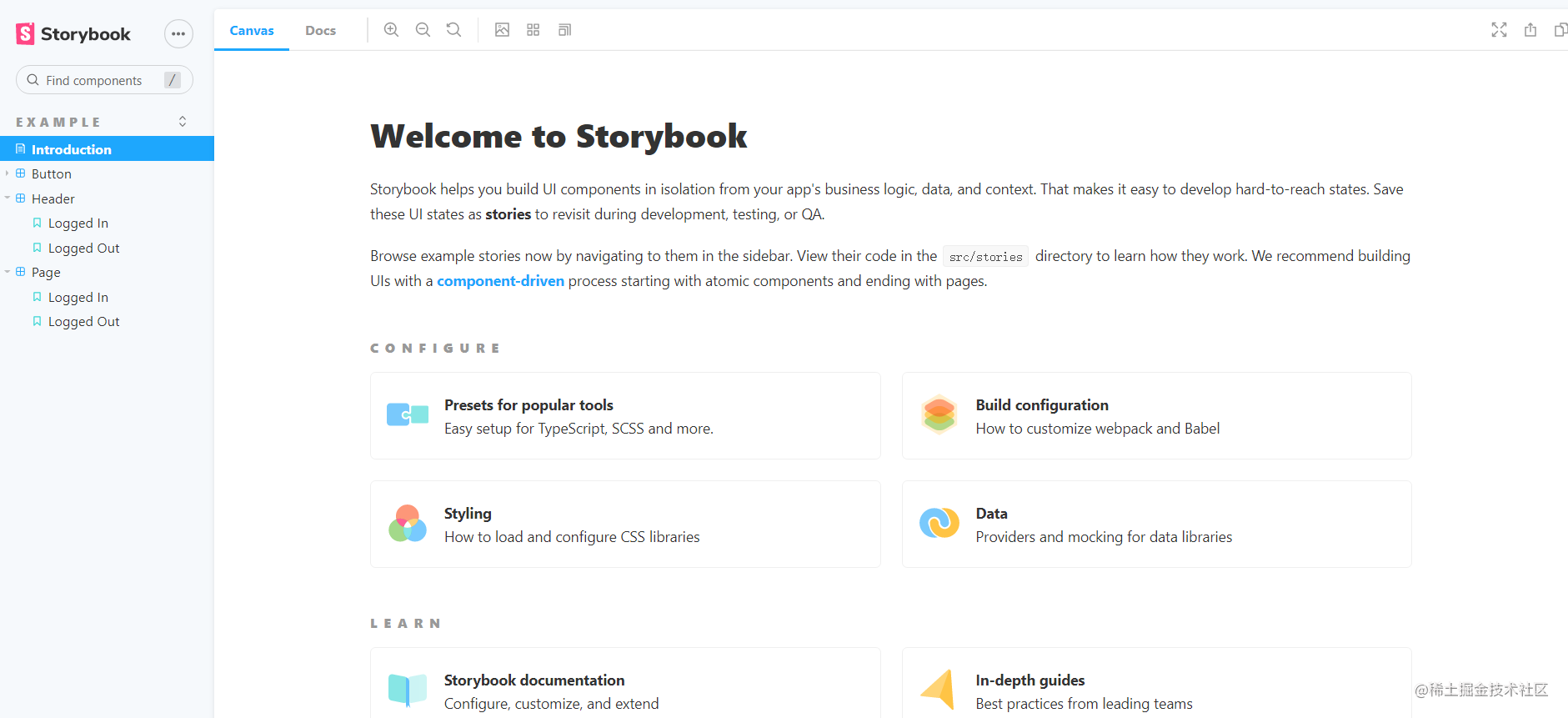
Task: Expand the Button component tree
Action: point(8,173)
